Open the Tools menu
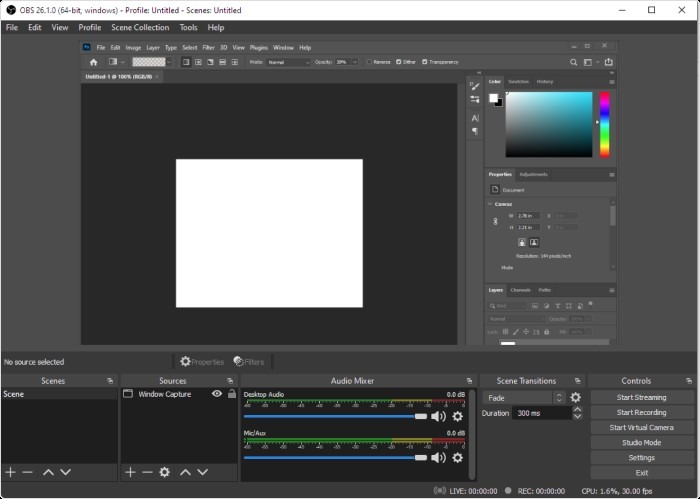The width and height of the screenshot is (700, 499). coord(188,28)
